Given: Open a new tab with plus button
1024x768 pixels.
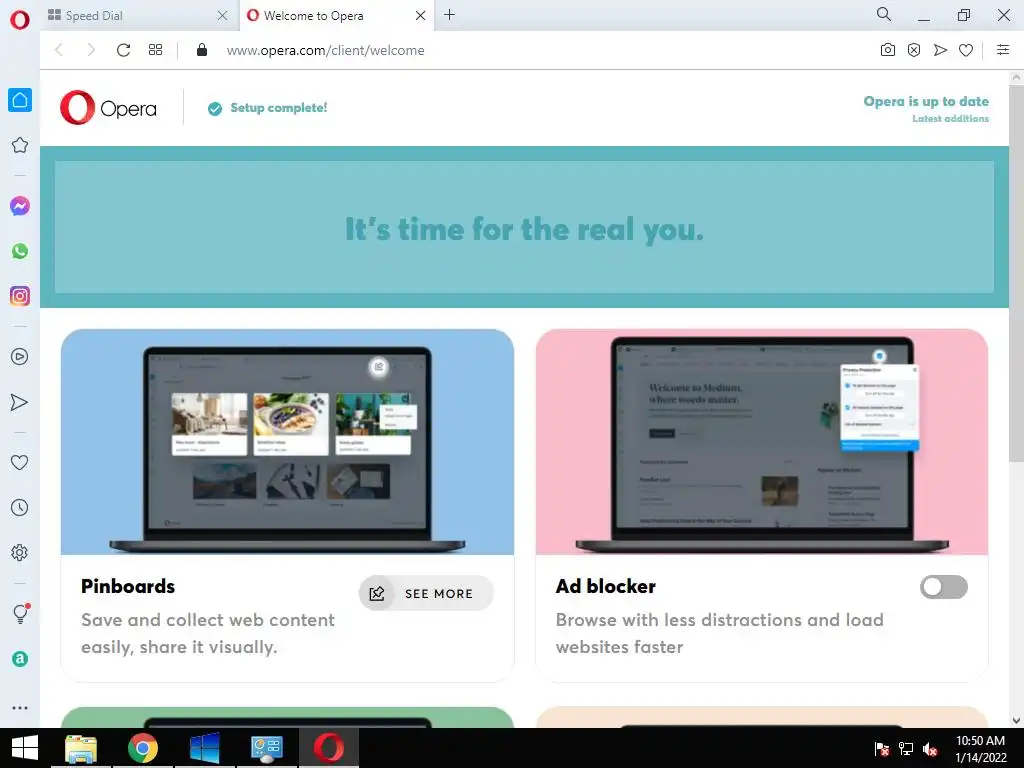Looking at the screenshot, I should (x=449, y=15).
